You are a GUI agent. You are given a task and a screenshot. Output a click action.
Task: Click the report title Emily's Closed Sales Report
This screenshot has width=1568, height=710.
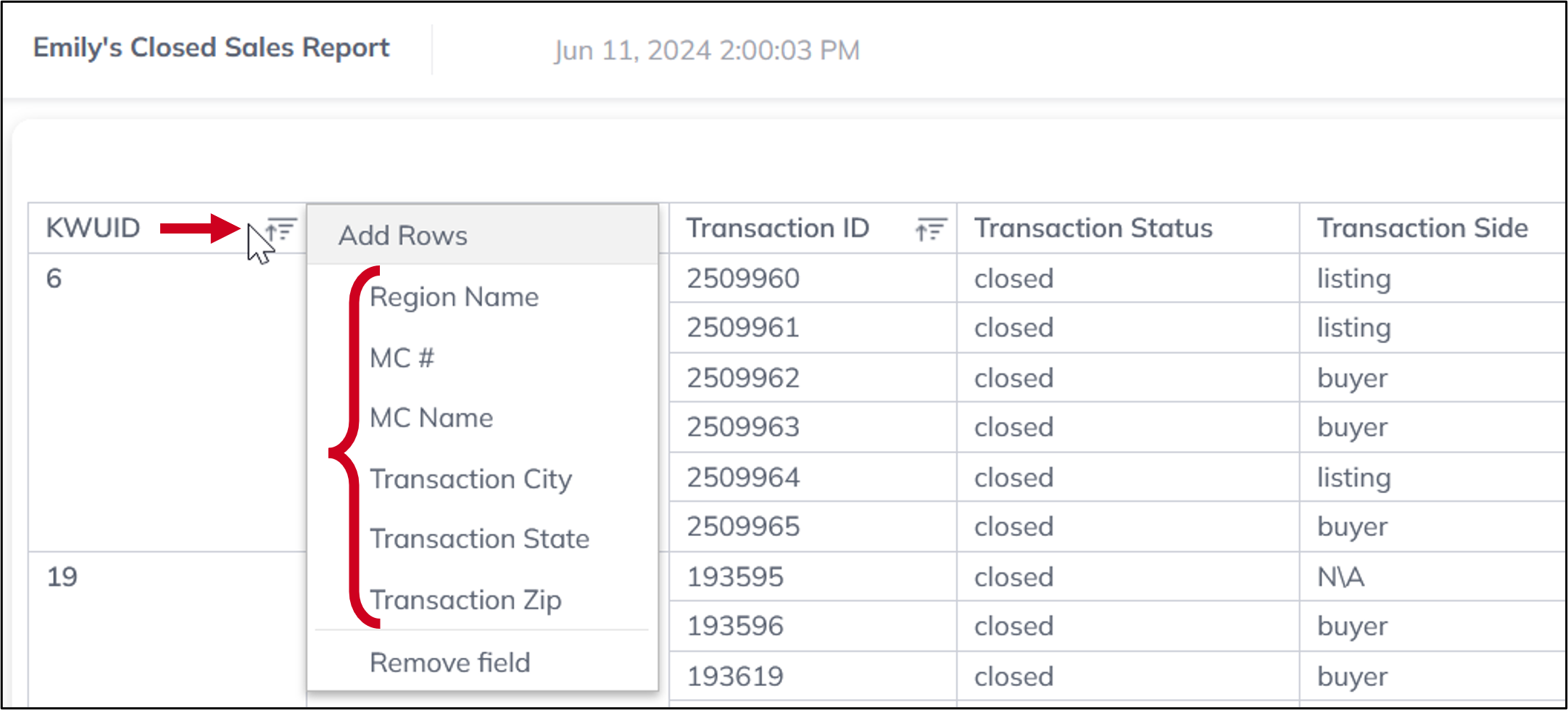210,48
